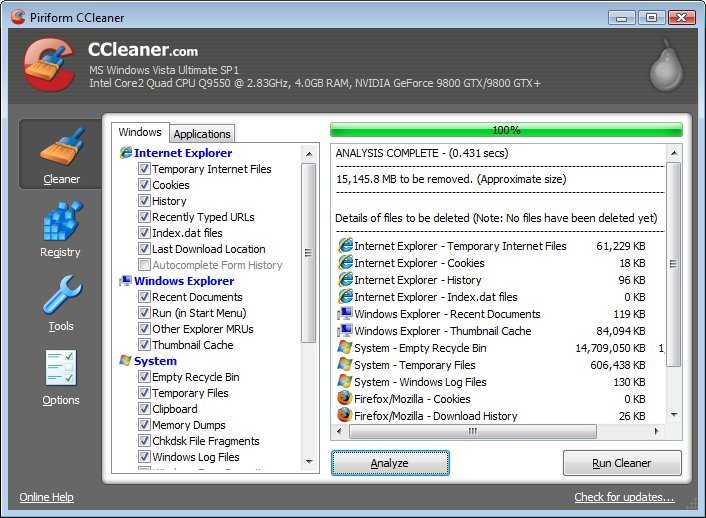Click right arrow of horizontal results scrollbar

click(658, 432)
